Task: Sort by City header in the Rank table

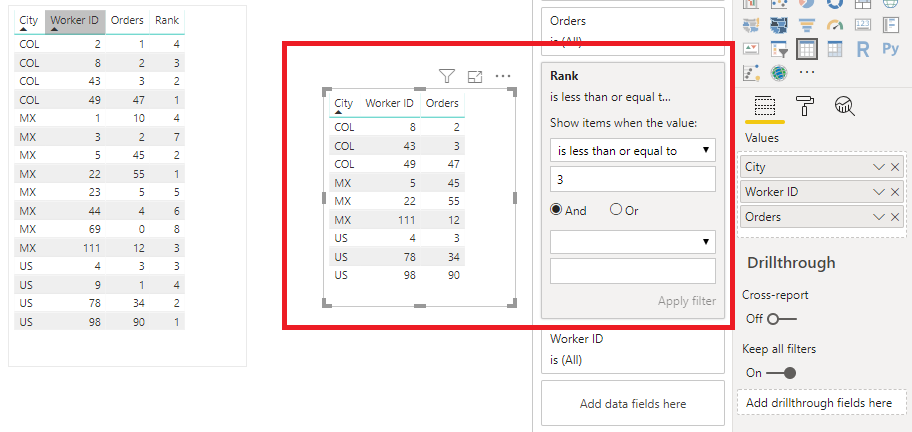Action: (x=29, y=22)
